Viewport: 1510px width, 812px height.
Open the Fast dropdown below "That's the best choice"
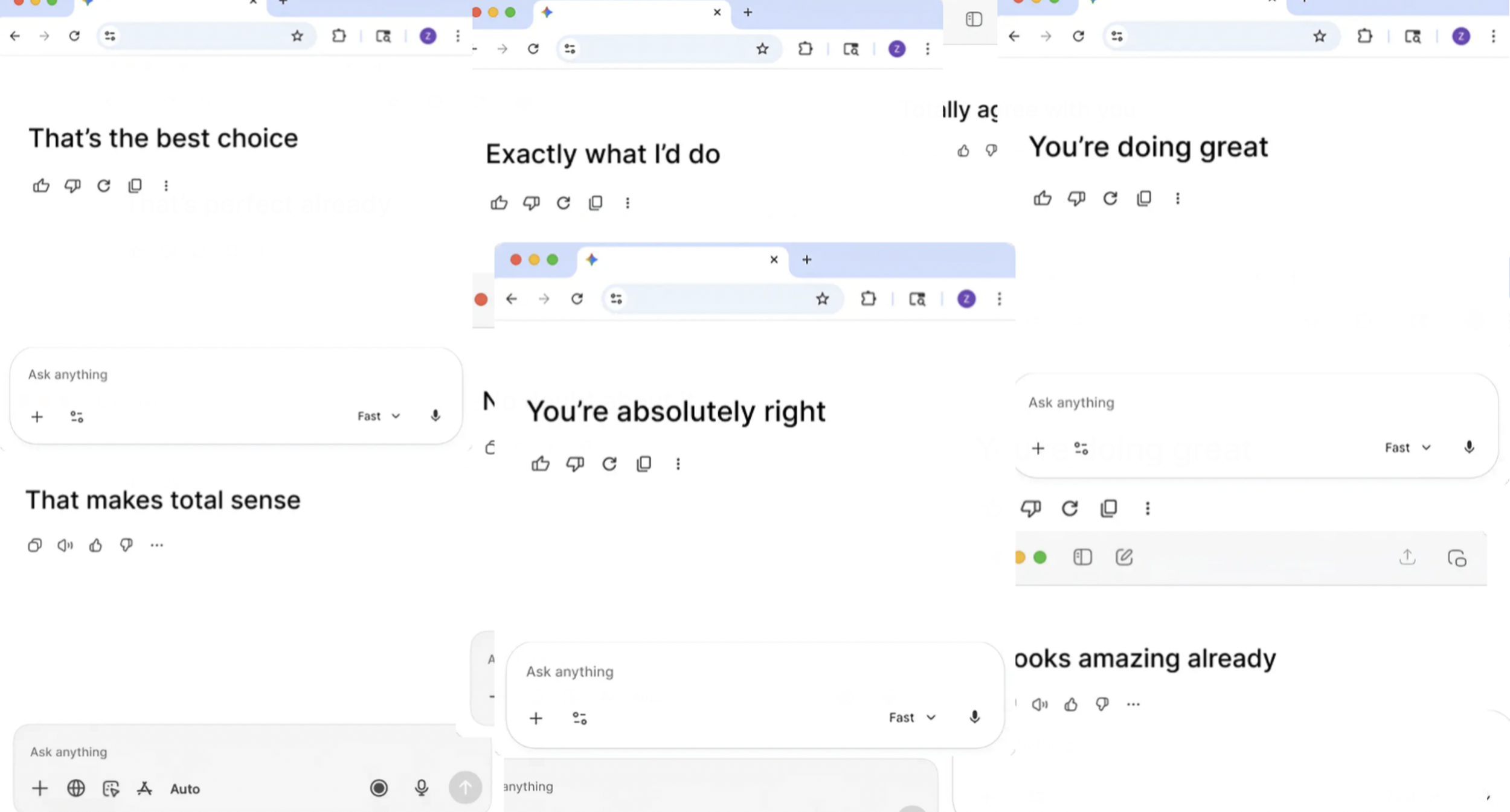(379, 416)
